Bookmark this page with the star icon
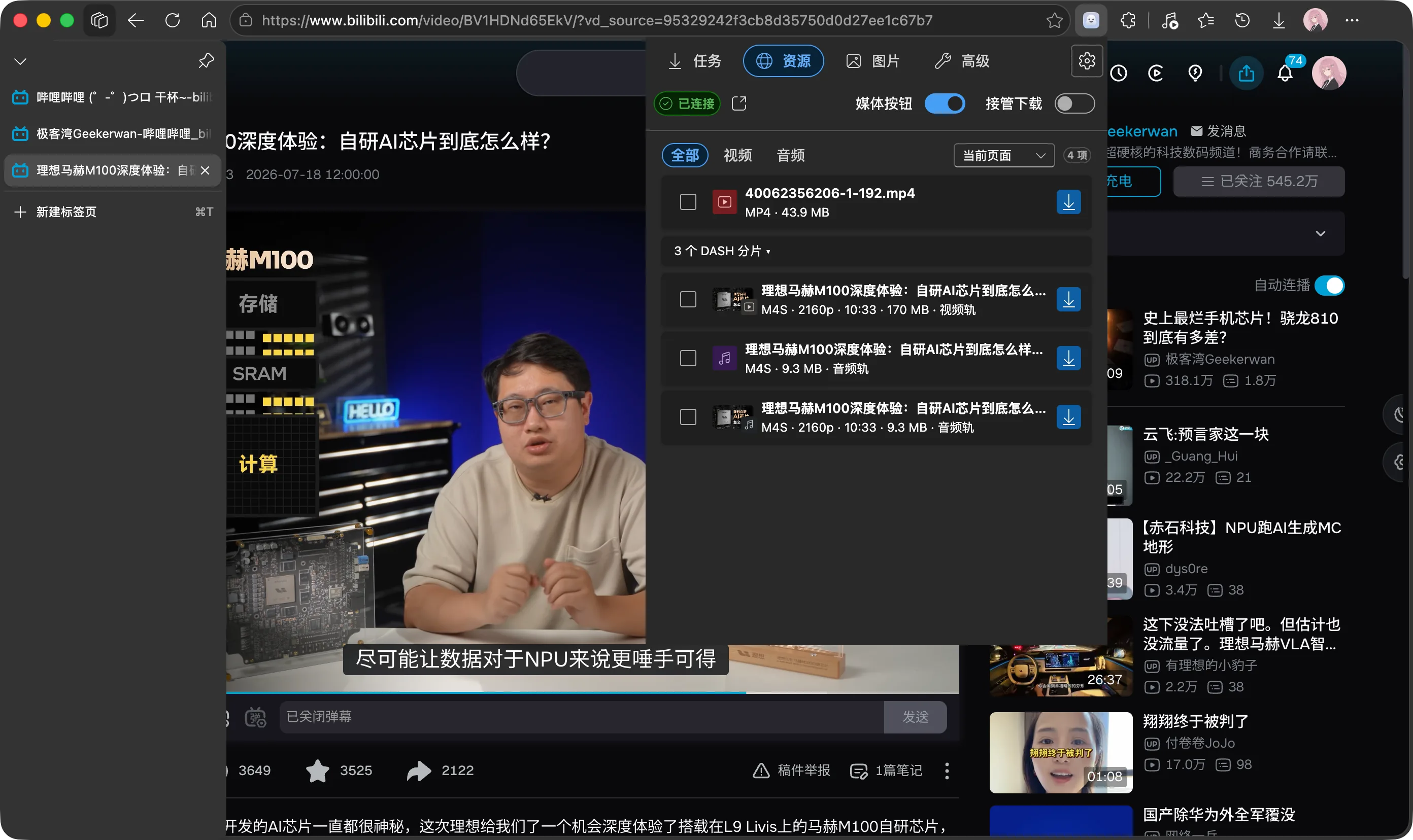 (1054, 21)
